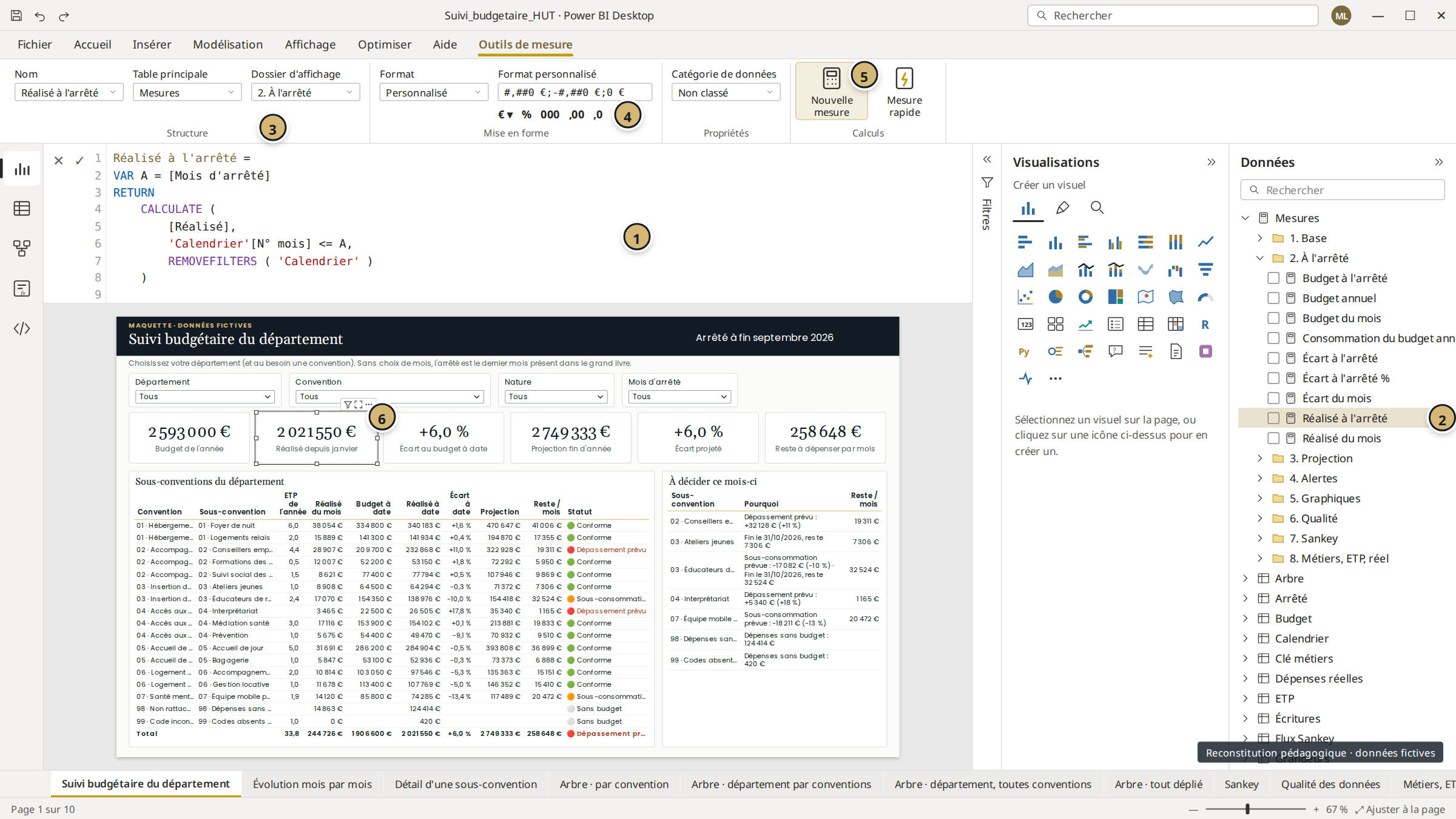Screen dimensions: 1456x819
Task: Click the Save icon in title bar
Action: [16, 16]
